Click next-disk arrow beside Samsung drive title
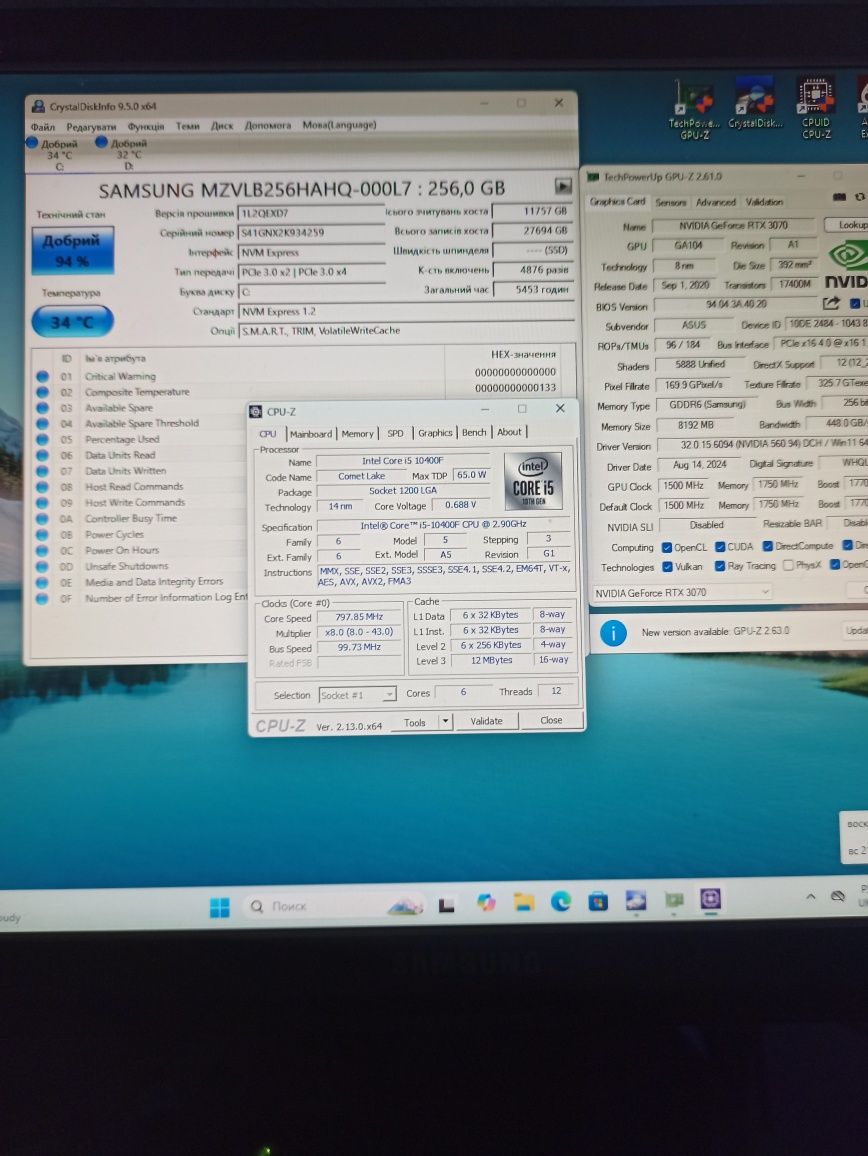 563,186
